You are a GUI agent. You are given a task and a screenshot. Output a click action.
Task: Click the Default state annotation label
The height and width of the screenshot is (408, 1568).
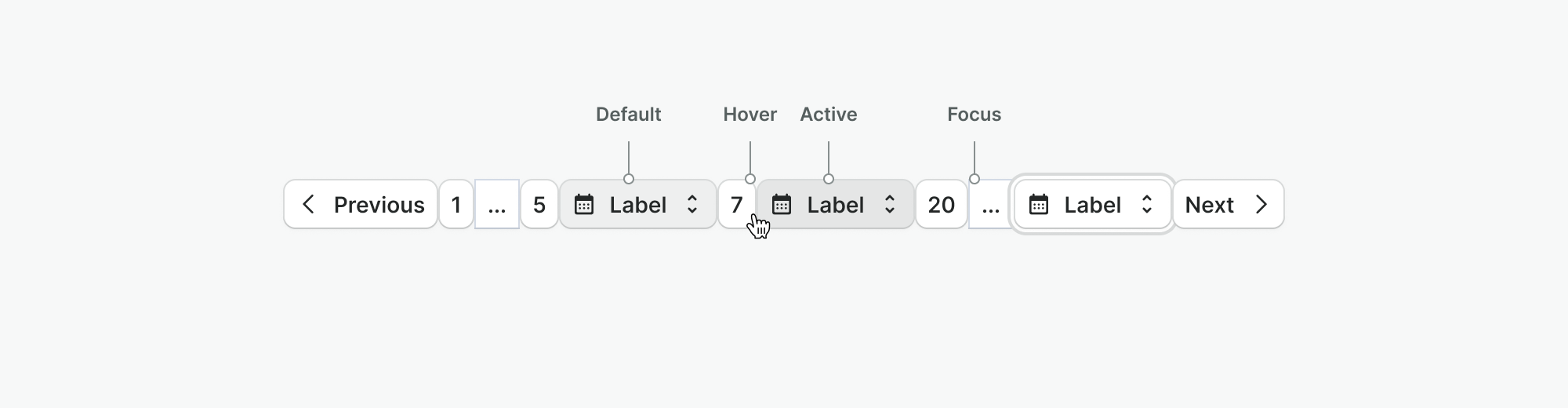coord(628,115)
